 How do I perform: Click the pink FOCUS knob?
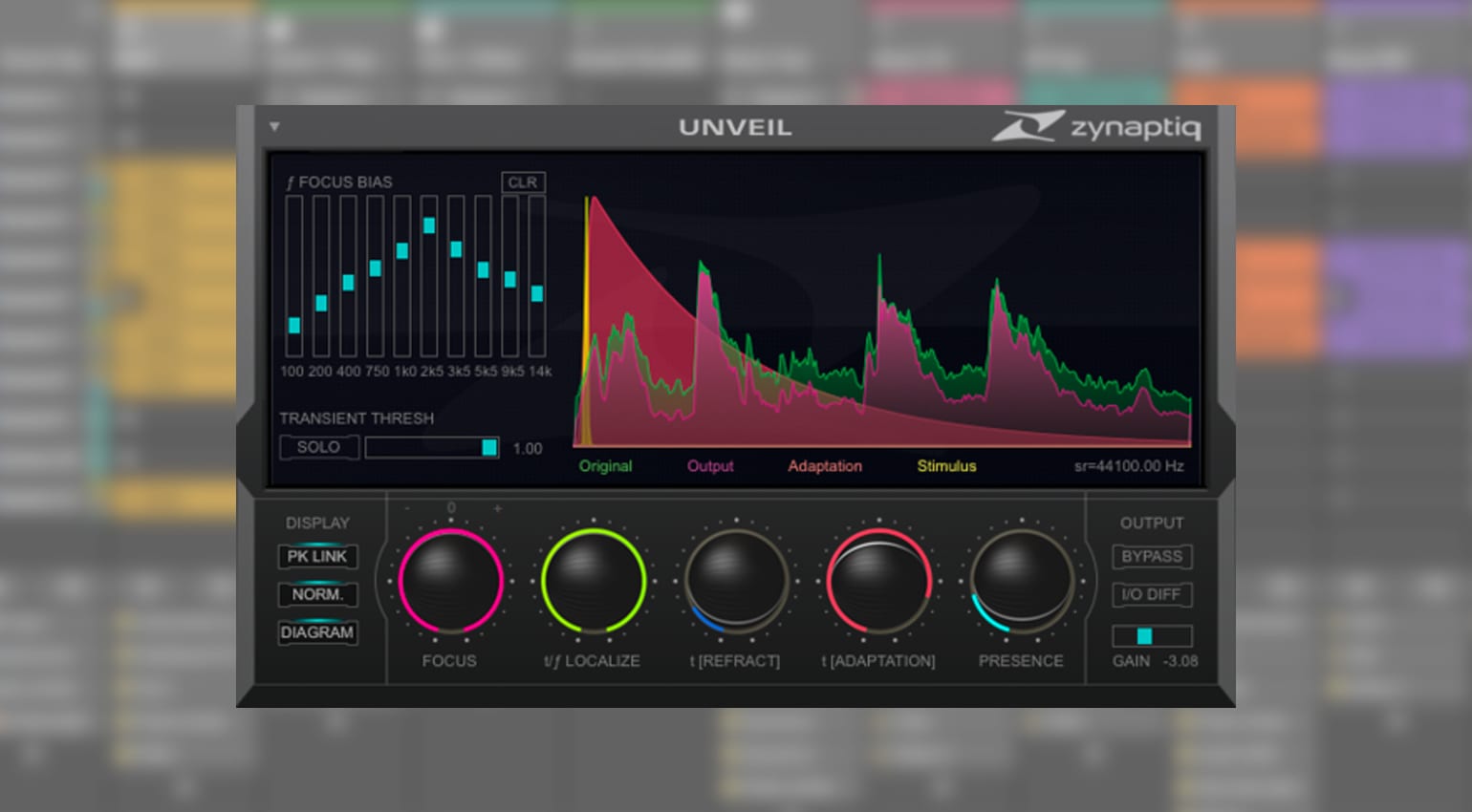[x=450, y=581]
